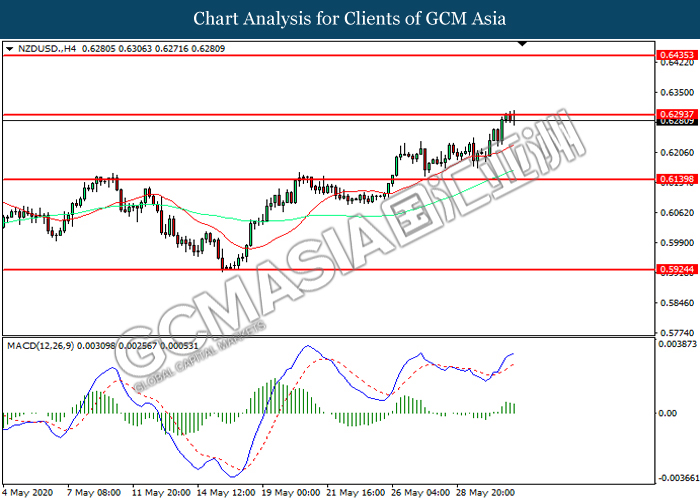Click the 19 May 00:00 date label

291,493
